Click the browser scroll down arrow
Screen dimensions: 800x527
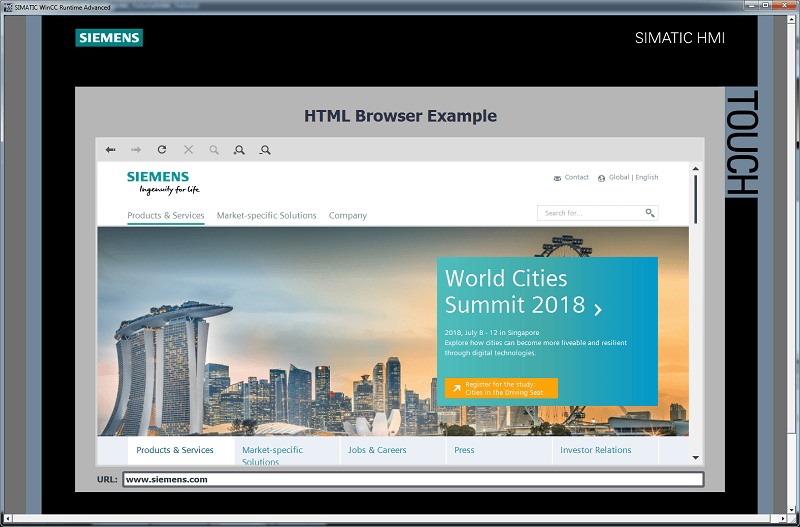[x=695, y=458]
